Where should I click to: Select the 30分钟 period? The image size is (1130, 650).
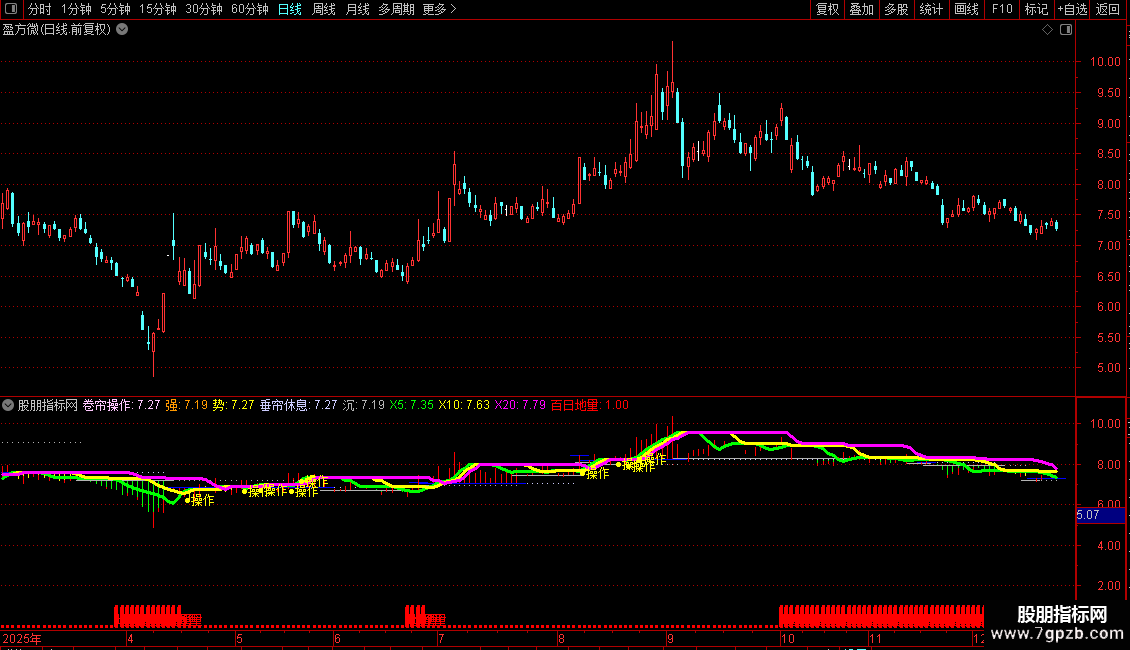coord(204,9)
